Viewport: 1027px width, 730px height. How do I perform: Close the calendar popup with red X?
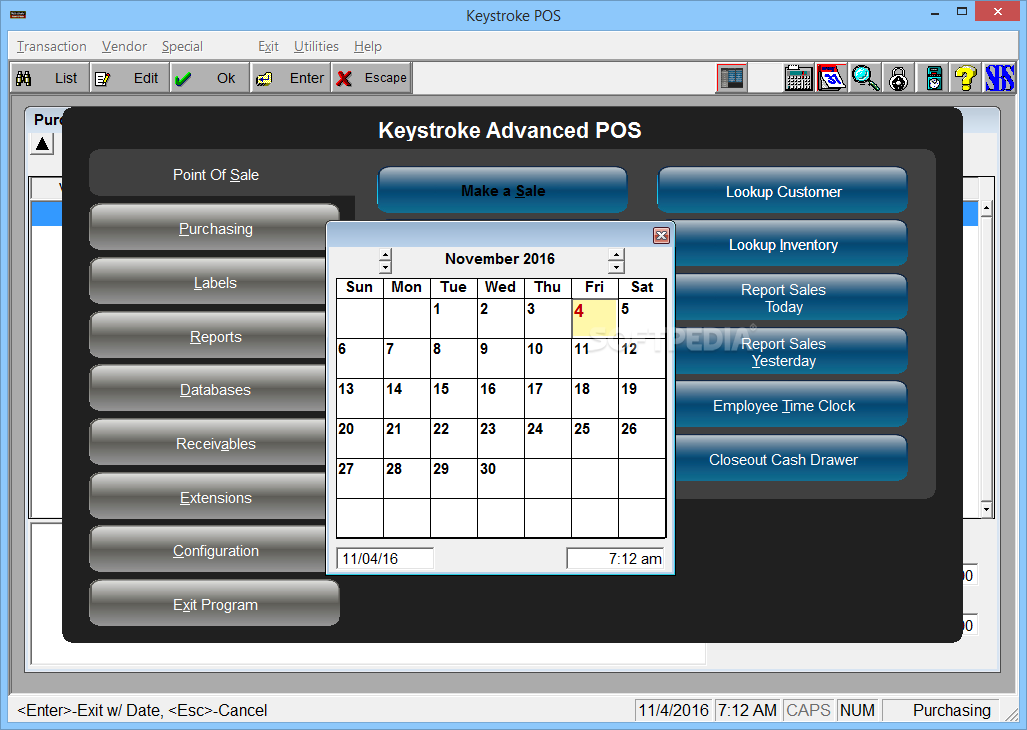(x=661, y=236)
